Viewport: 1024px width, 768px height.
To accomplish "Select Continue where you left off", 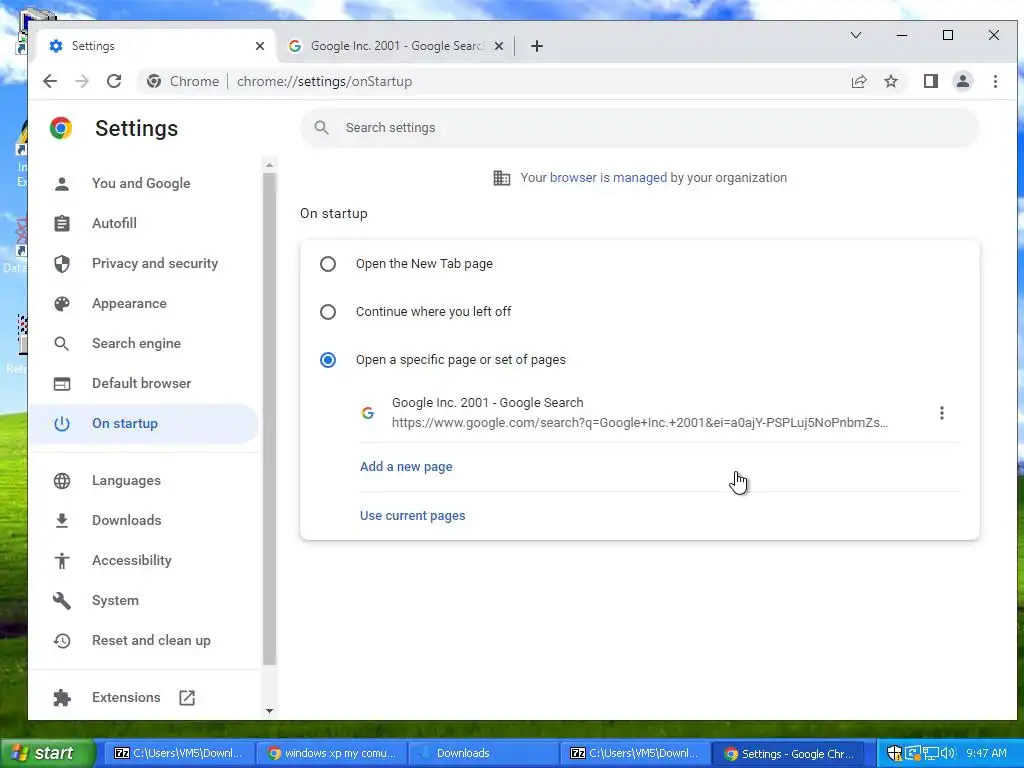I will pos(328,312).
